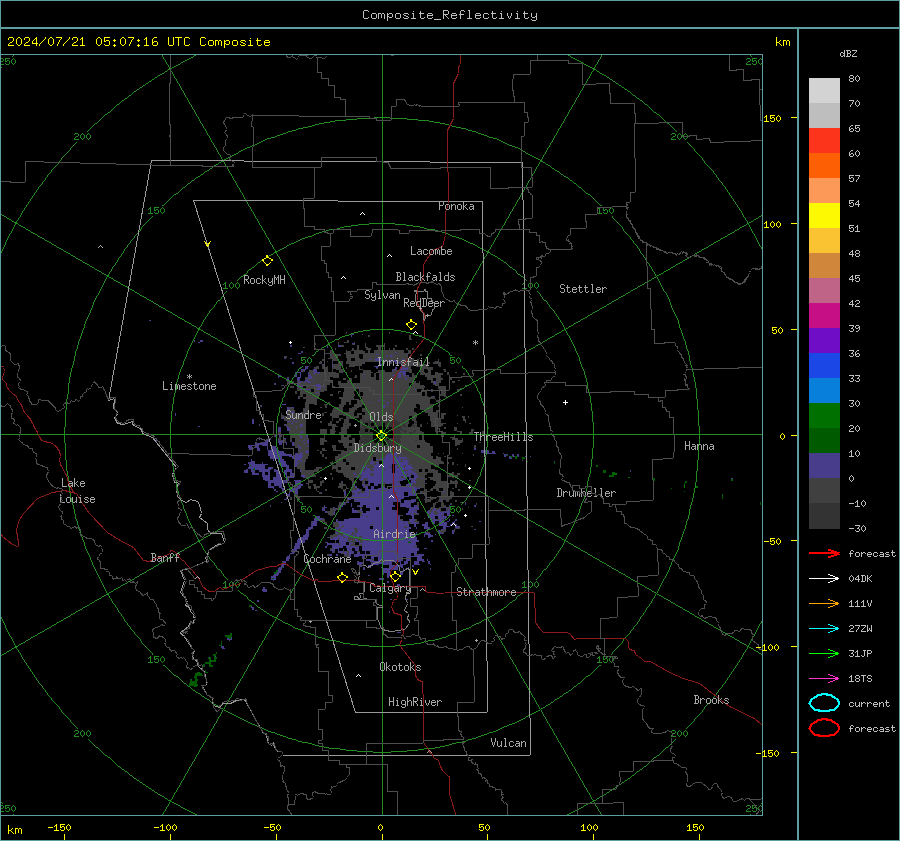Click the 2024/07/21 05:07:16 UTC timestamp
Image resolution: width=900 pixels, height=841 pixels.
click(x=138, y=42)
